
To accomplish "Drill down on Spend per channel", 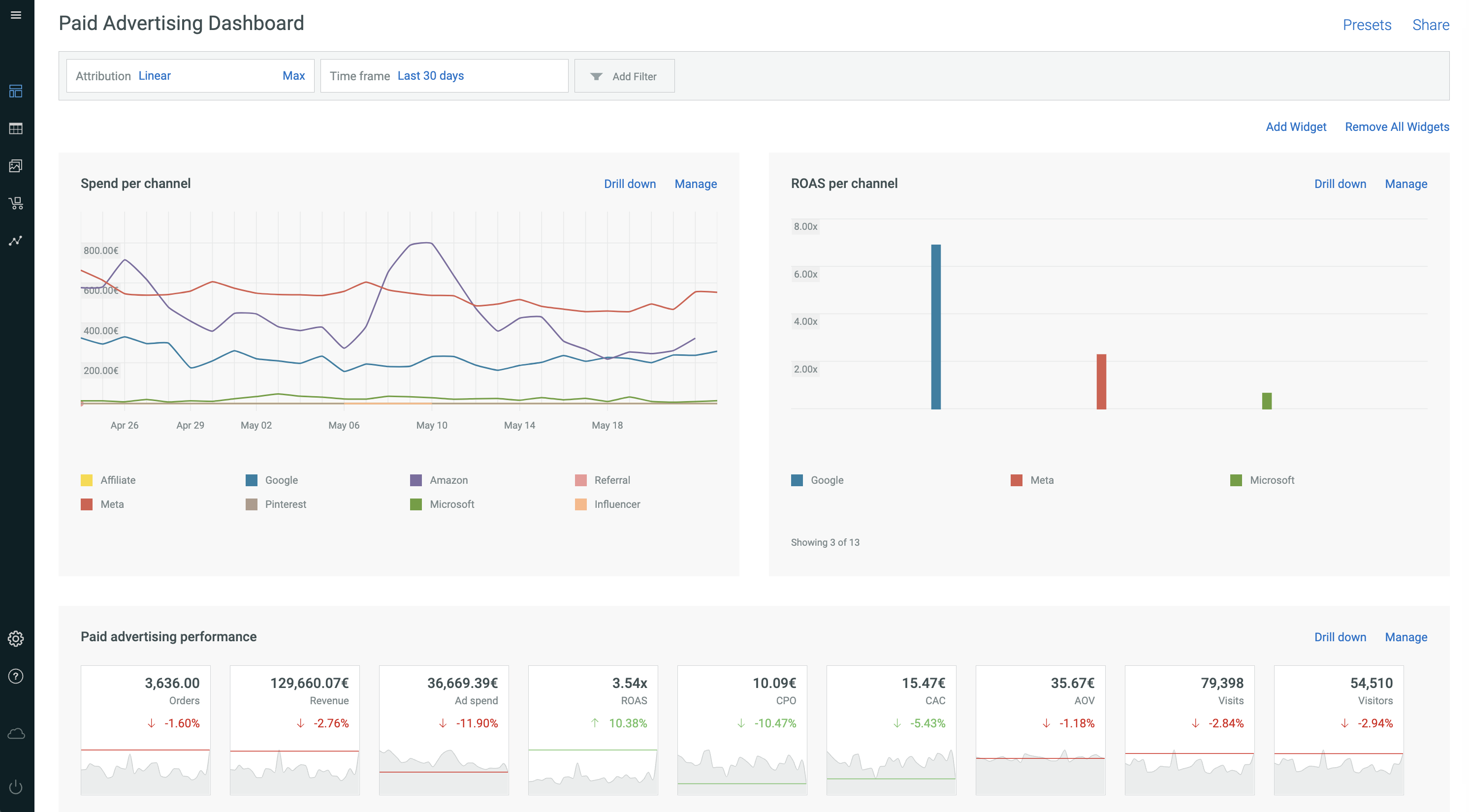I will [x=630, y=184].
